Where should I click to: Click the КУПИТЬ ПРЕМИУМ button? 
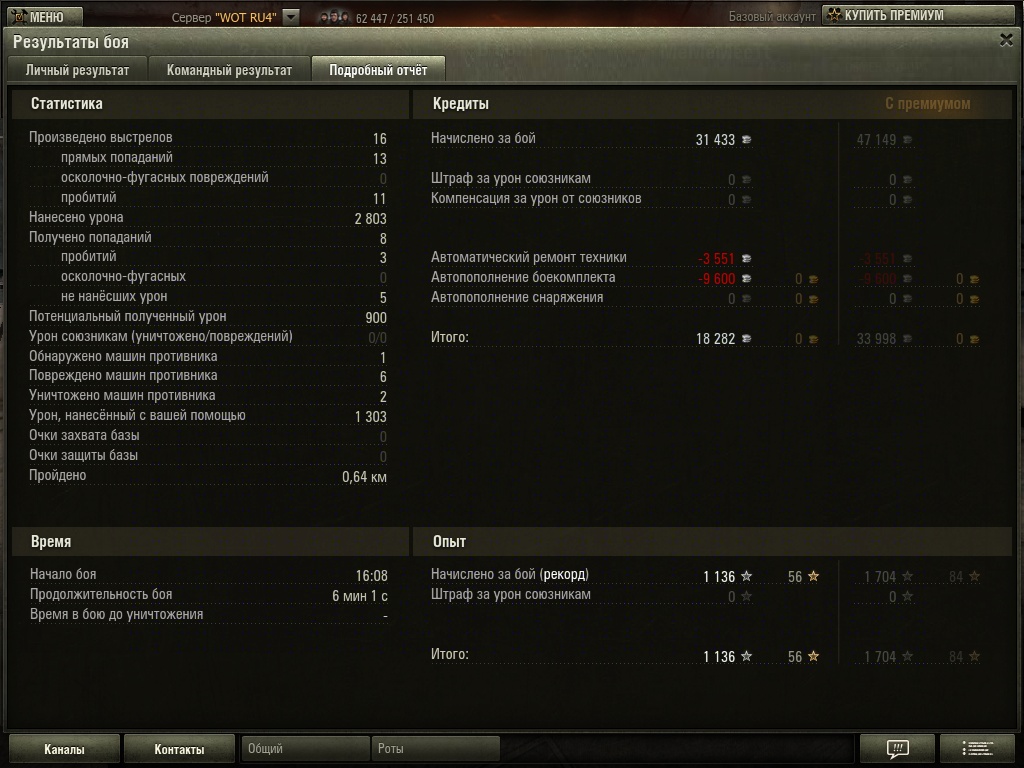[916, 15]
